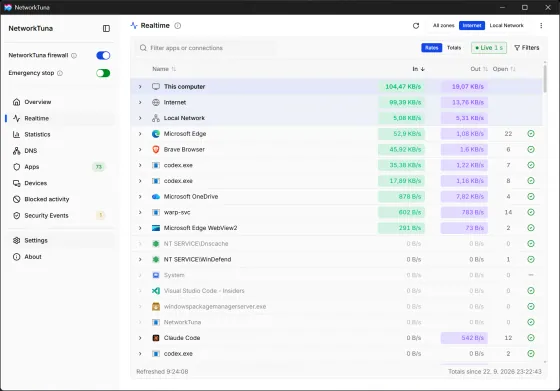Sort by the Open column header
This screenshot has width=560, height=391.
(x=504, y=69)
